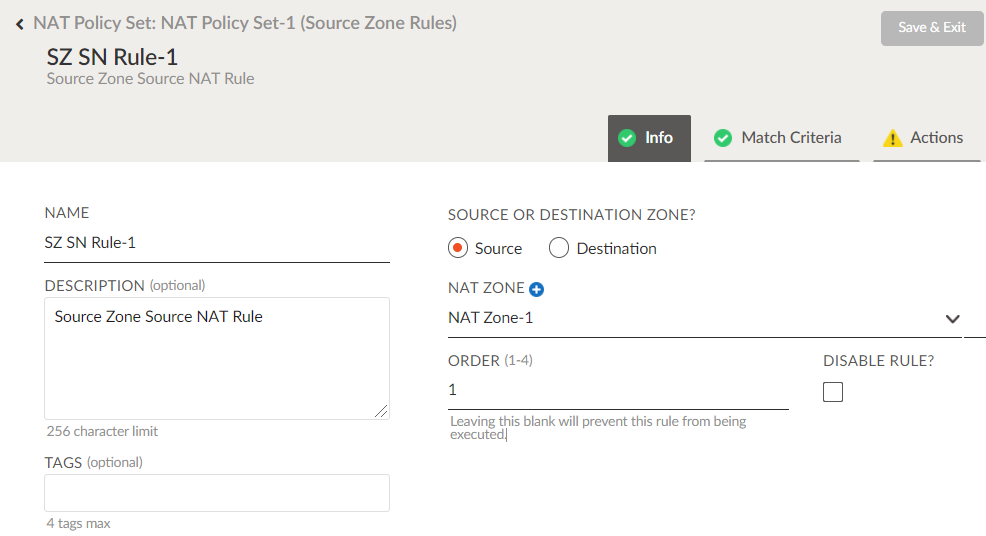Click the Order number field
Viewport: 986px width, 536px height.
coord(617,390)
